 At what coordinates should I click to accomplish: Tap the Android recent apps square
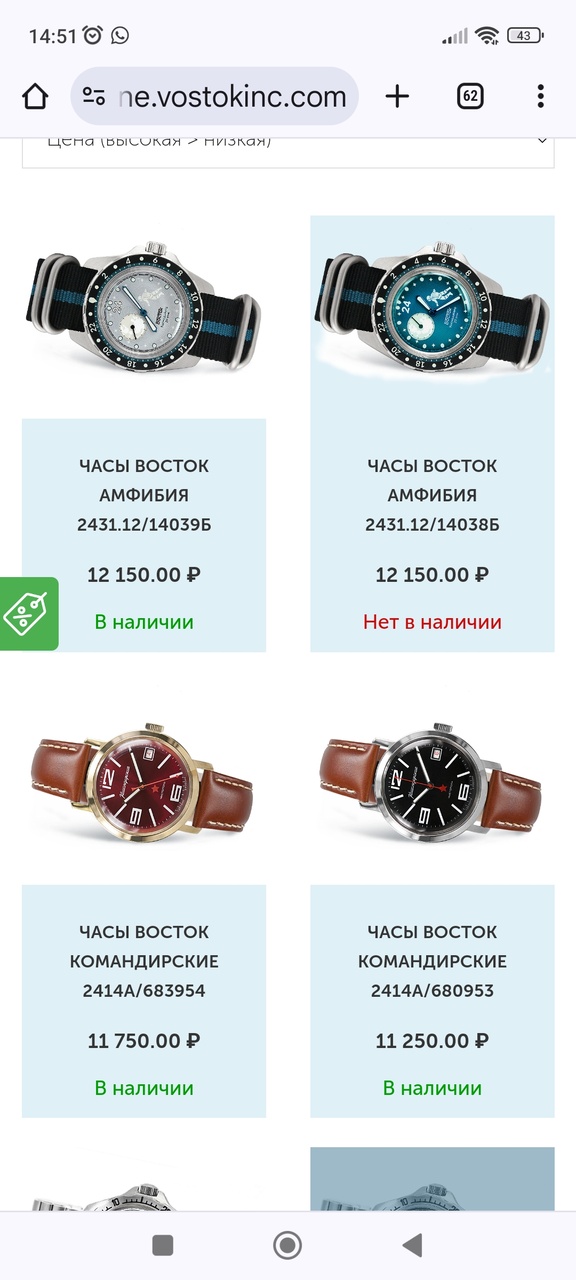pos(163,1245)
